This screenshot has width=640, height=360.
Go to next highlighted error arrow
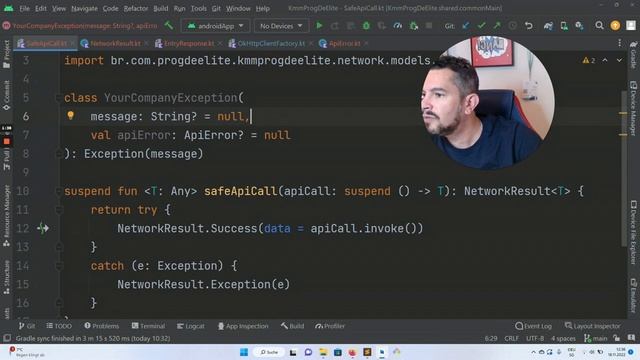point(619,60)
